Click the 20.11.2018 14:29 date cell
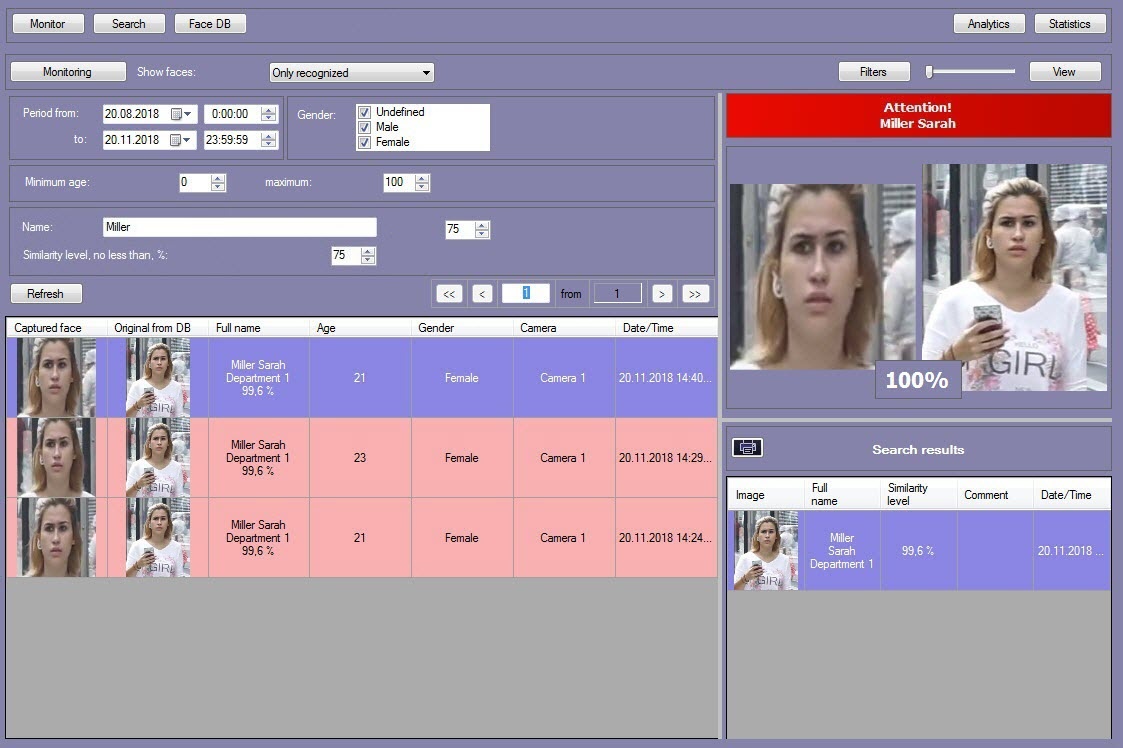 [x=666, y=458]
